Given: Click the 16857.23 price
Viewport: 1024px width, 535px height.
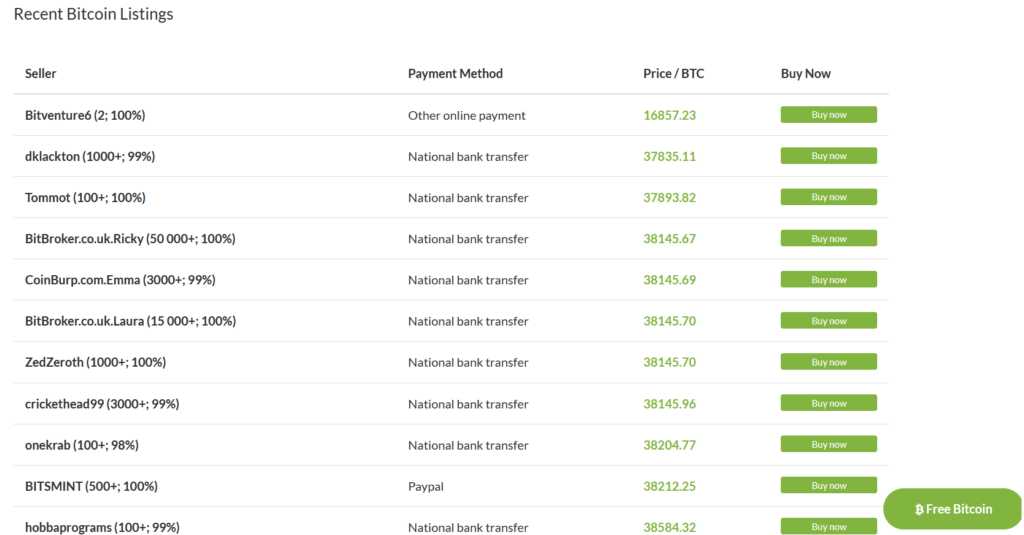Looking at the screenshot, I should tap(669, 115).
